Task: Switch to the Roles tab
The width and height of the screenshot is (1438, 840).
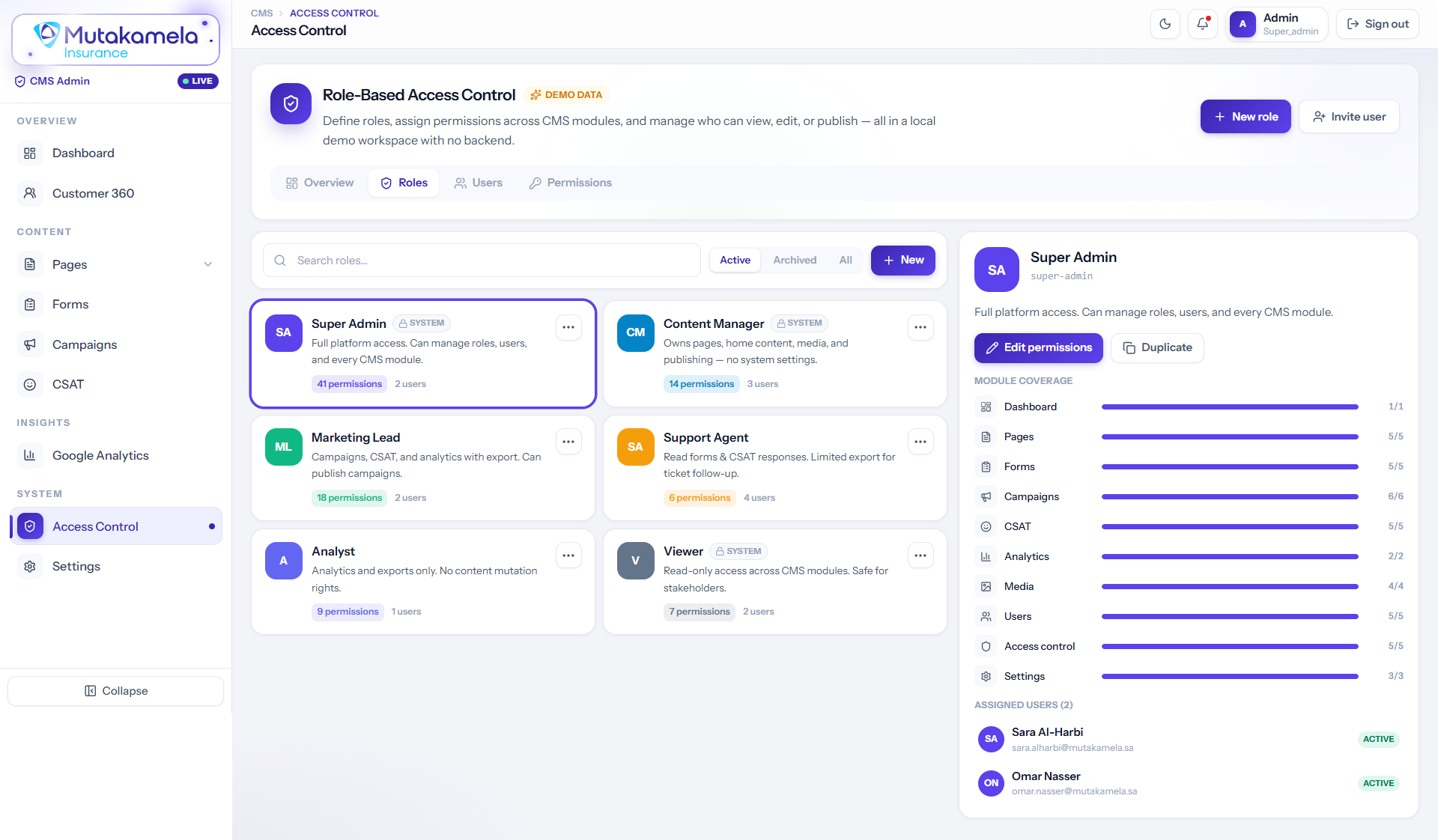Action: (x=404, y=183)
